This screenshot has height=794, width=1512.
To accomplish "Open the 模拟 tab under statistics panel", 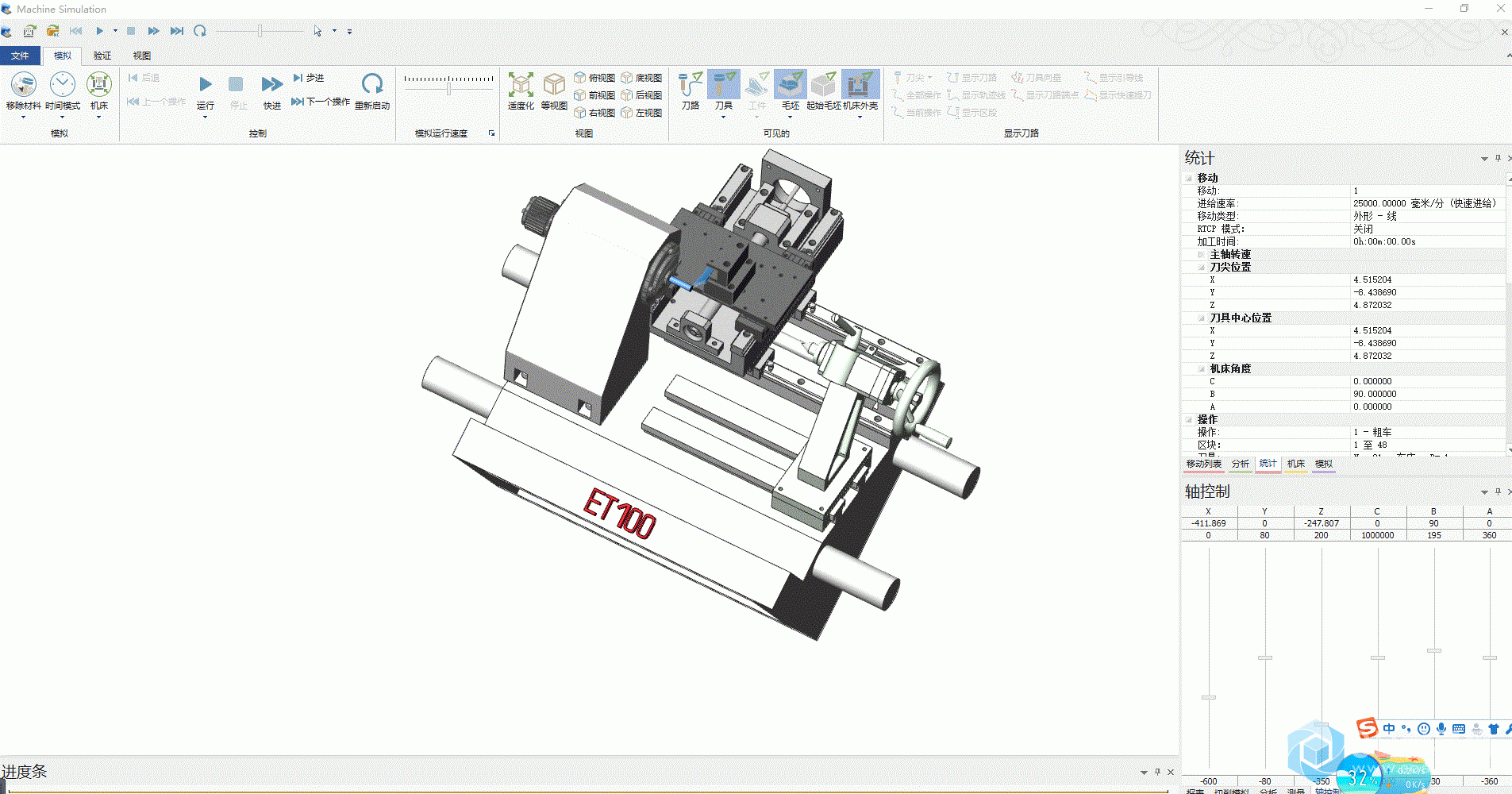I will (x=1324, y=464).
